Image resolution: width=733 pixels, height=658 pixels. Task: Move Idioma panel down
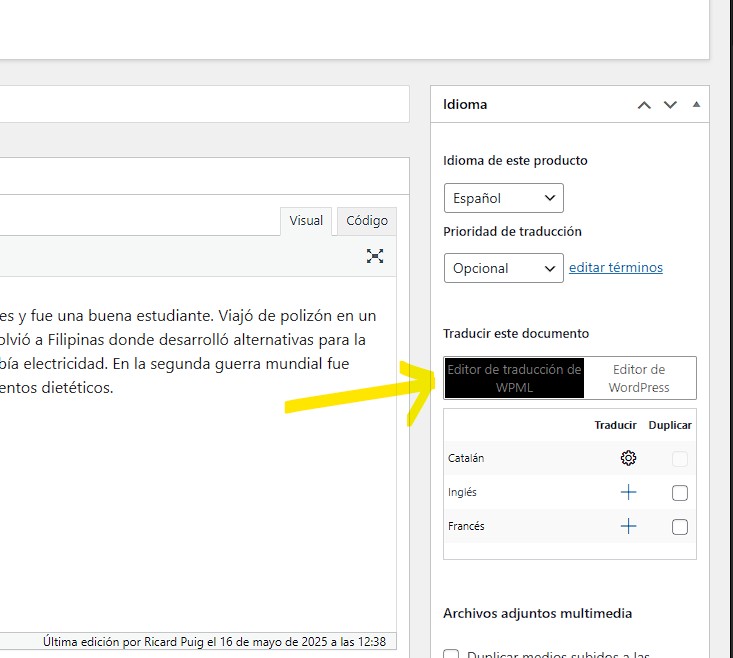point(670,105)
